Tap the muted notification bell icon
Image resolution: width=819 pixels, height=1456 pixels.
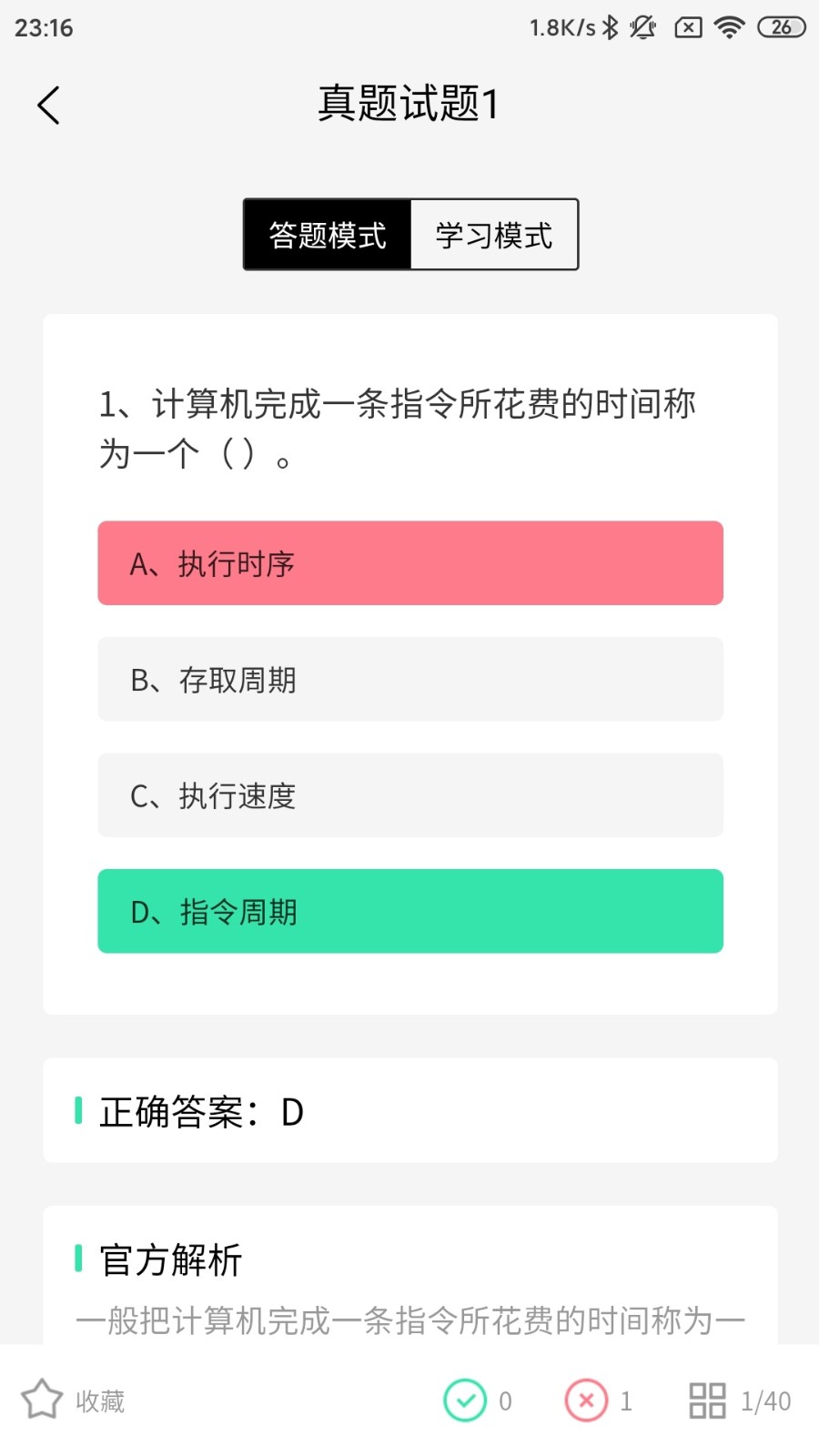pyautogui.click(x=643, y=27)
